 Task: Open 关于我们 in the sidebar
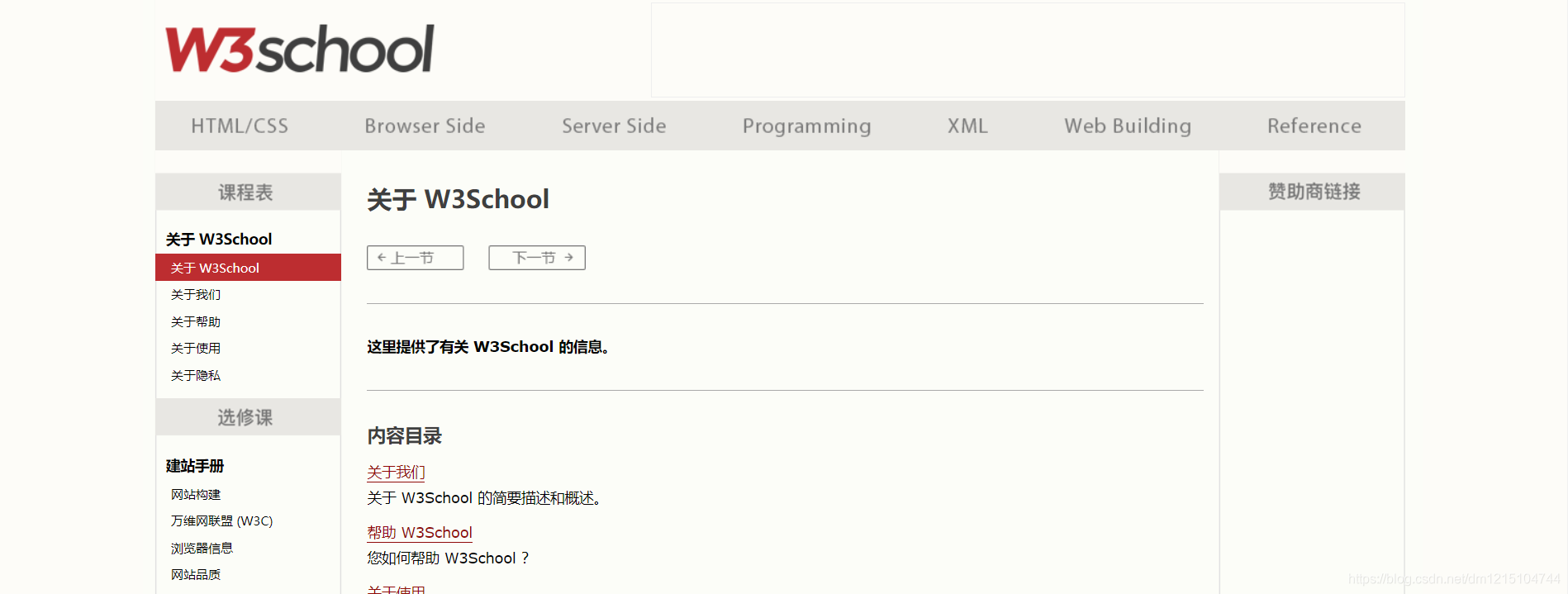[x=196, y=295]
